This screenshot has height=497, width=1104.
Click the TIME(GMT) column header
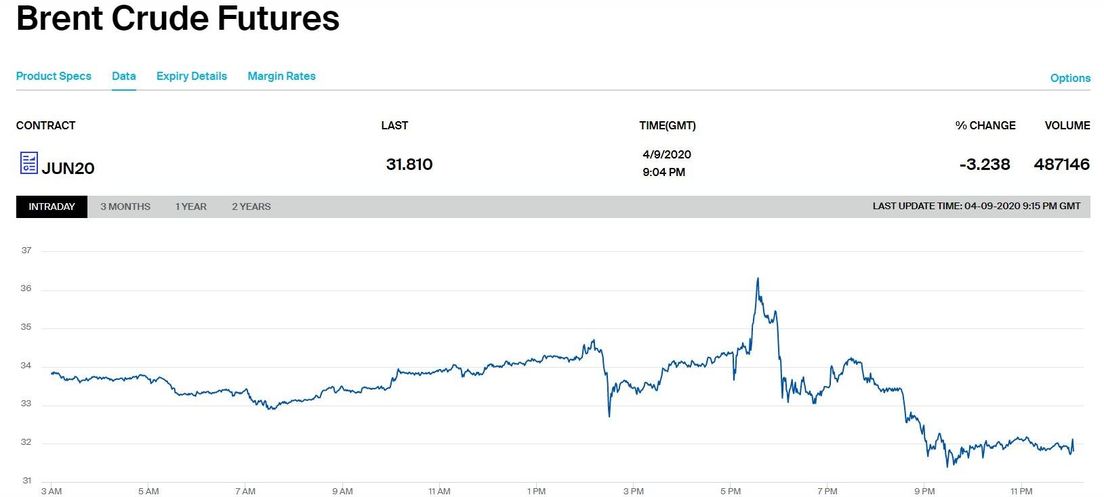(667, 126)
